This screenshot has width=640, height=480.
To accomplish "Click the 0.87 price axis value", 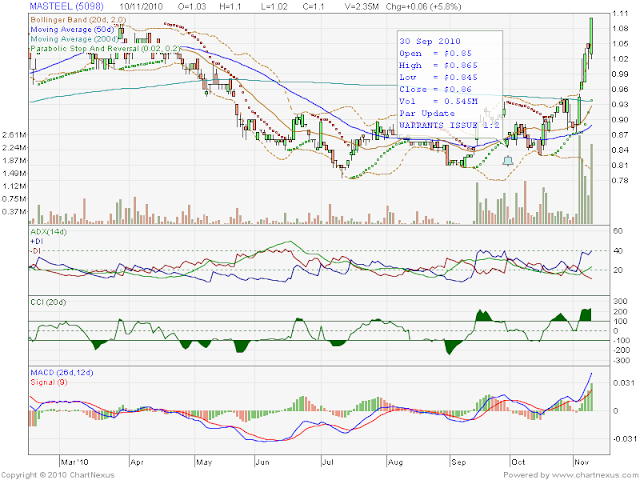I will (x=620, y=135).
